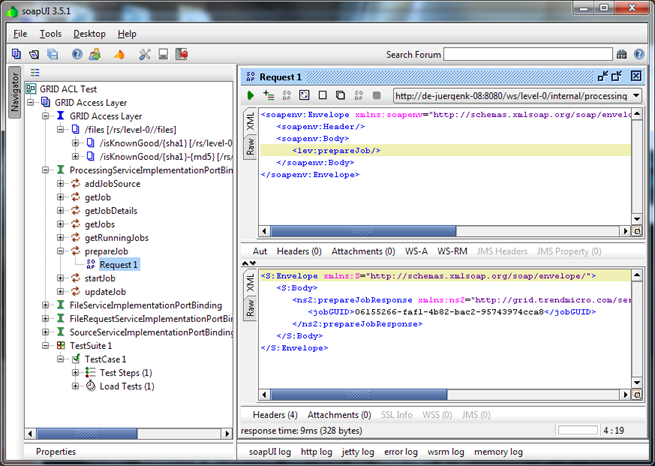Click the Trial orange icon in toolbar

(x=119, y=54)
